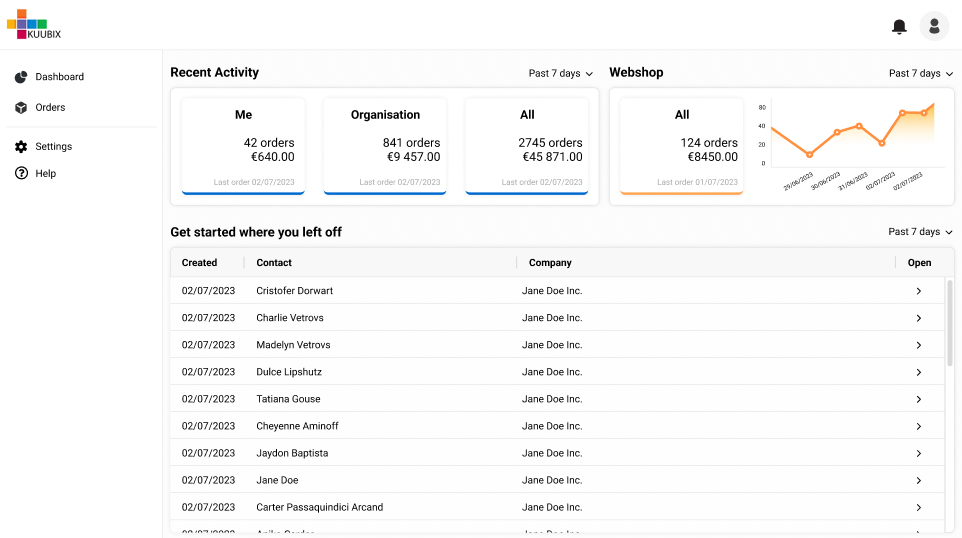
Task: Click the Dashboard pie chart icon
Action: [21, 77]
